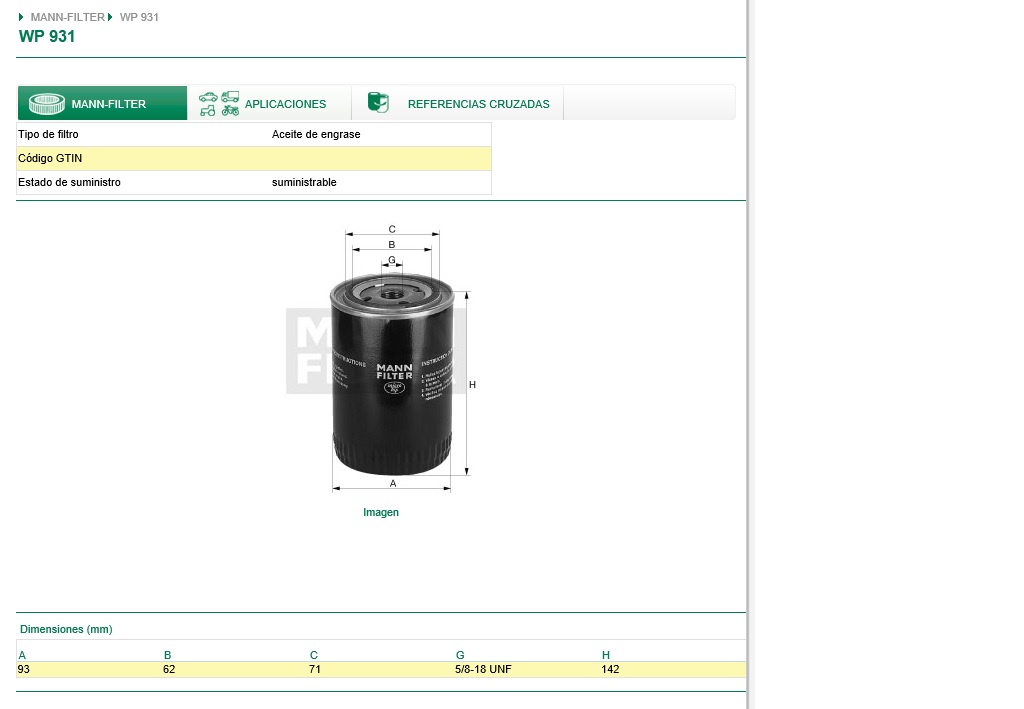Open the MANN-FILTER tab
1024x709 pixels.
tap(103, 103)
